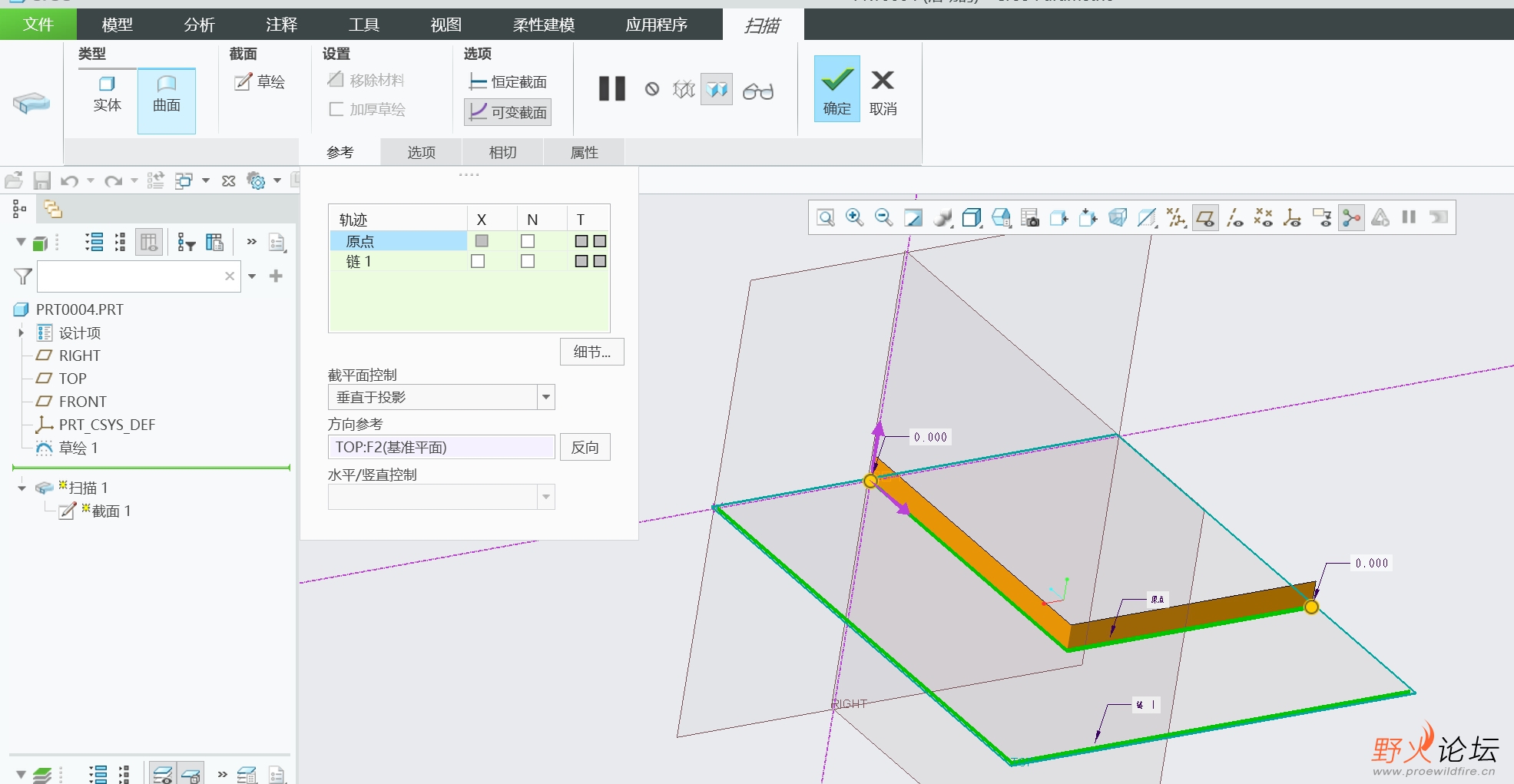The height and width of the screenshot is (784, 1514).
Task: Open the undo history dropdown arrow
Action: tap(91, 181)
